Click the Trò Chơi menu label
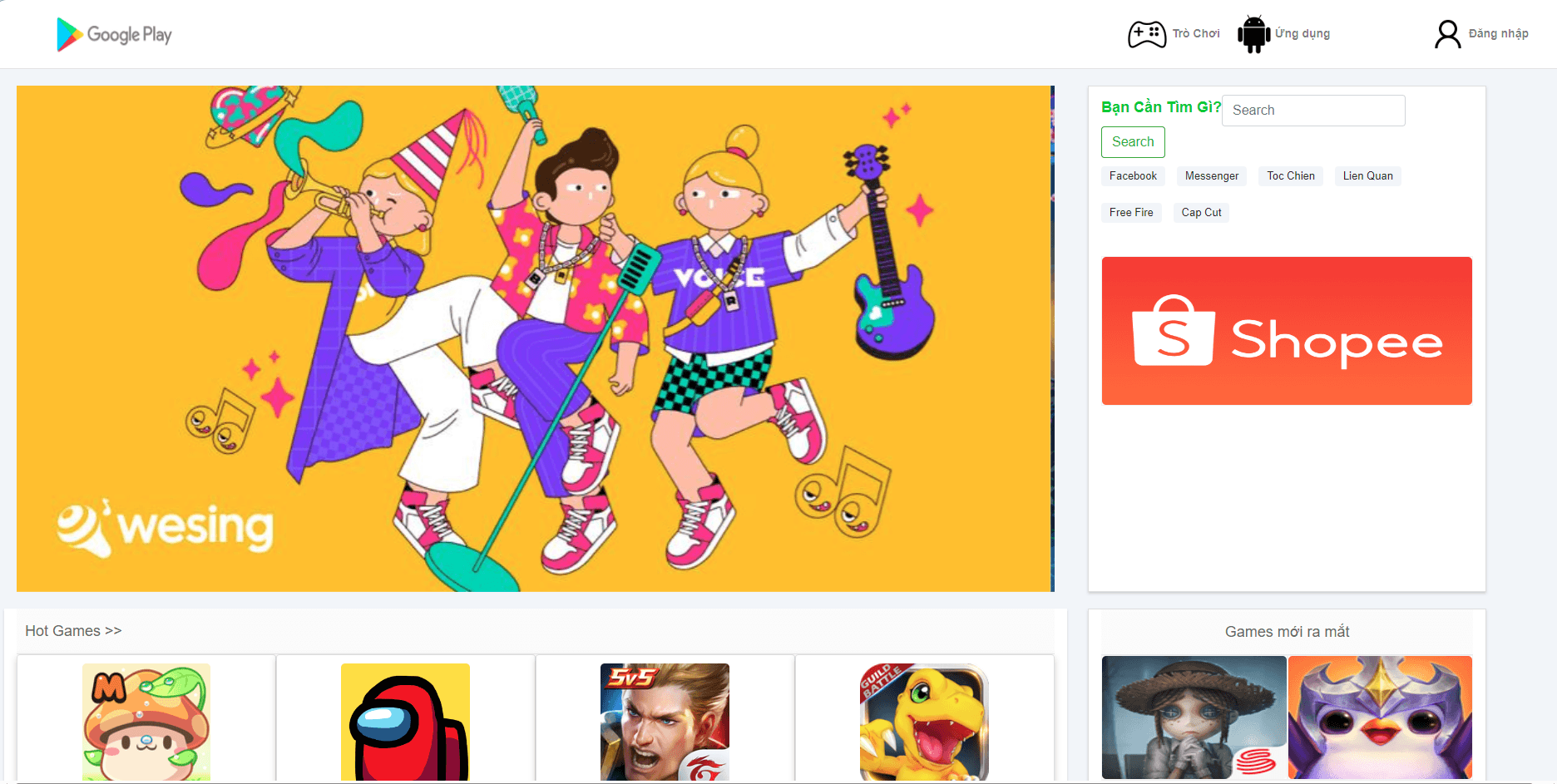The image size is (1557, 784). (x=1196, y=34)
